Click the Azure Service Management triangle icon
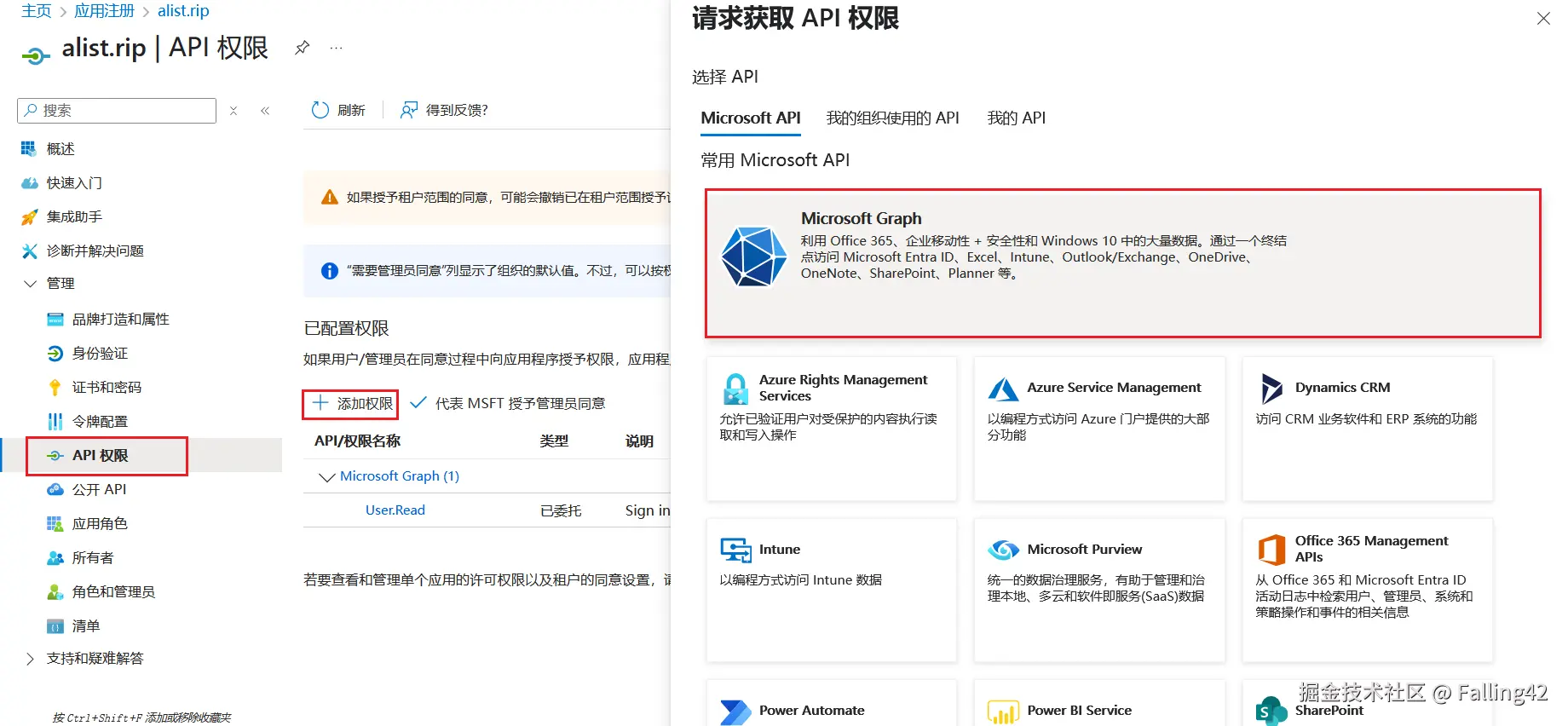This screenshot has height=726, width=1568. tap(1003, 389)
